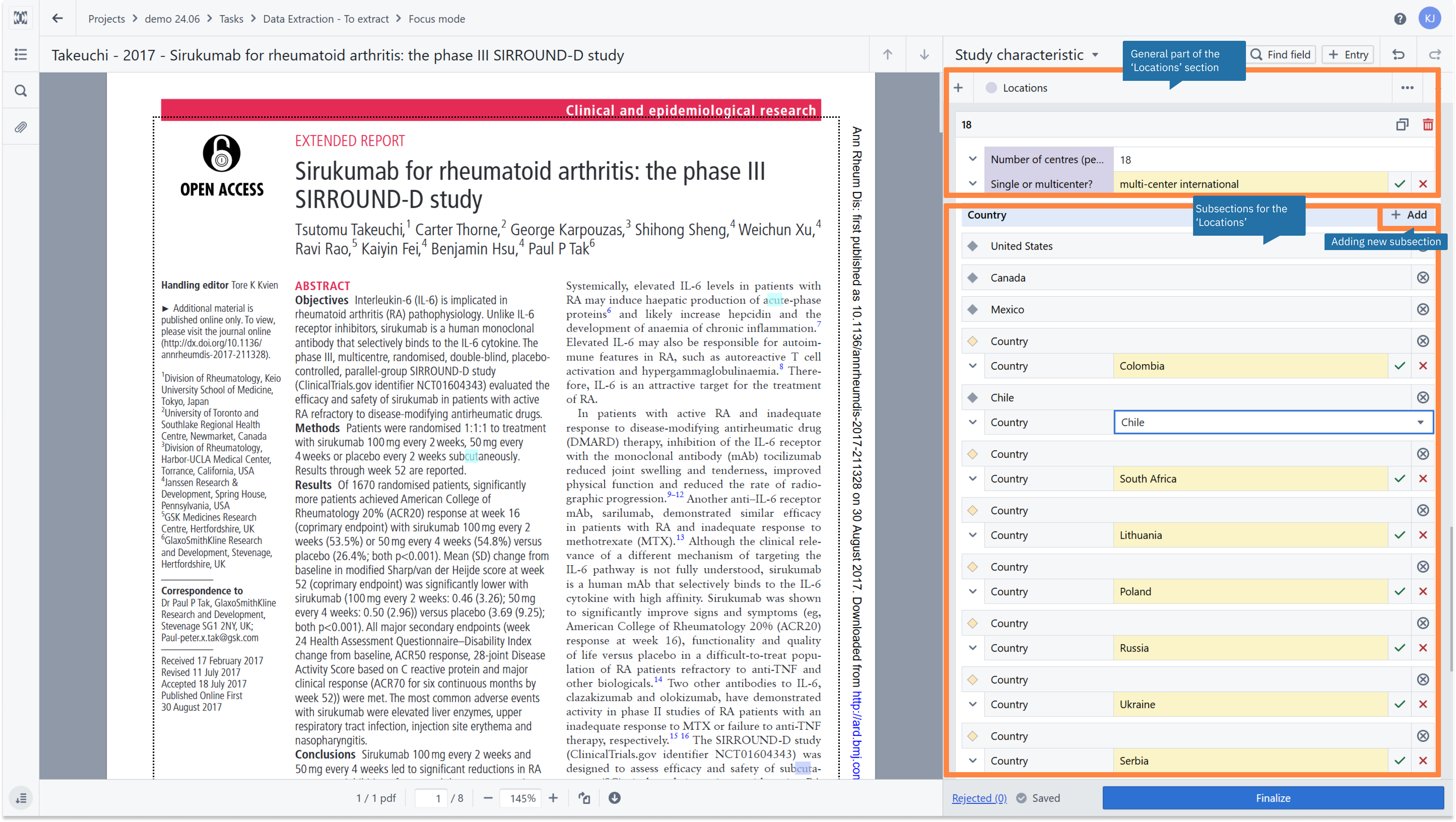Remove the Mexico country subsection
Screen dimensions: 1456x822
(x=1423, y=309)
